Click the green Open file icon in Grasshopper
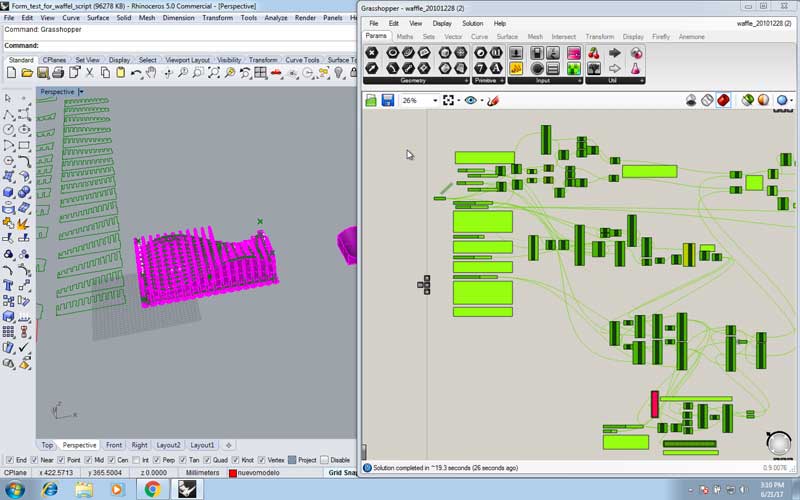The width and height of the screenshot is (800, 500). pyautogui.click(x=371, y=101)
